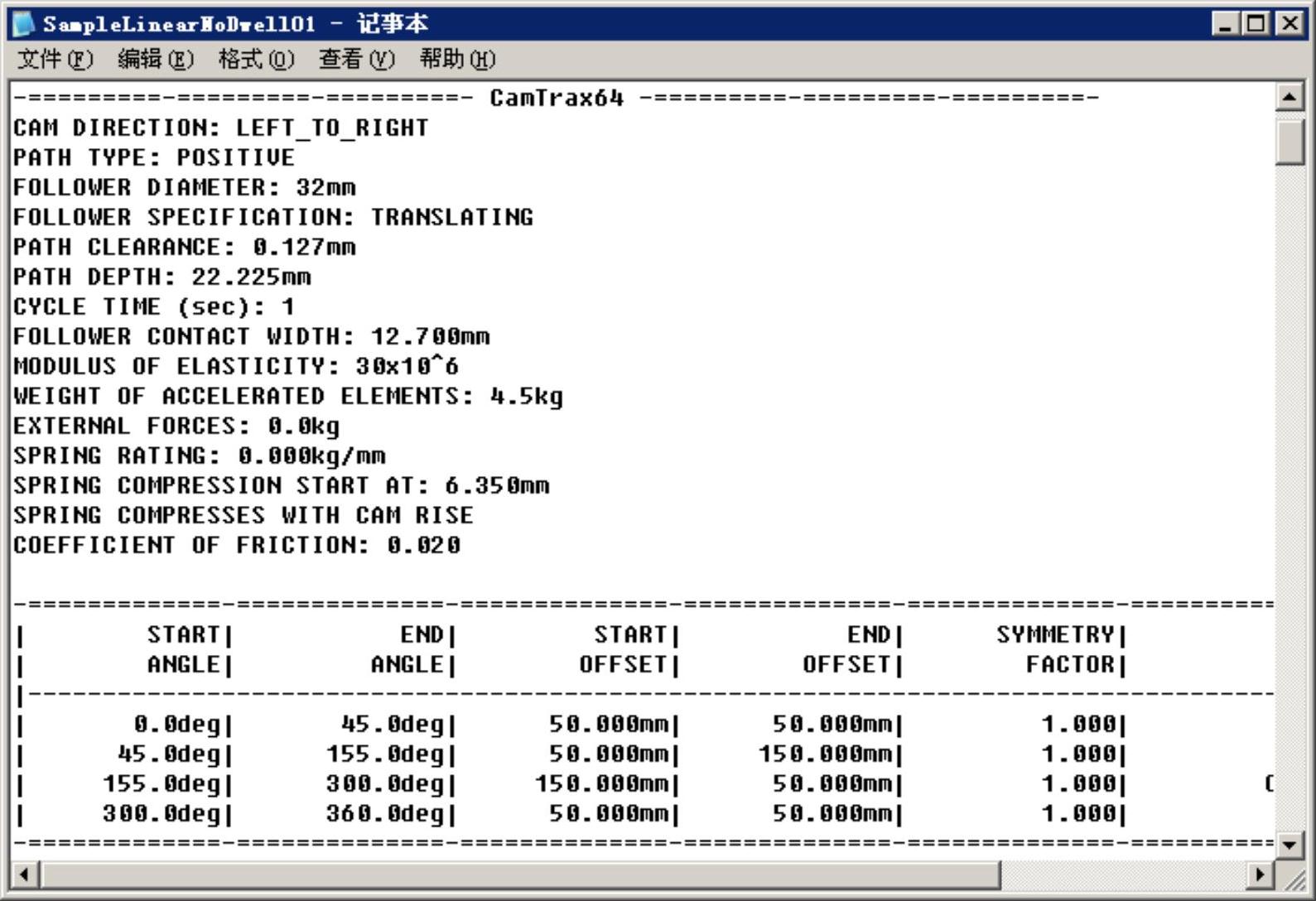1316x901 pixels.
Task: Click the FOLLOWER DIAMETER value 32mm
Action: click(325, 187)
